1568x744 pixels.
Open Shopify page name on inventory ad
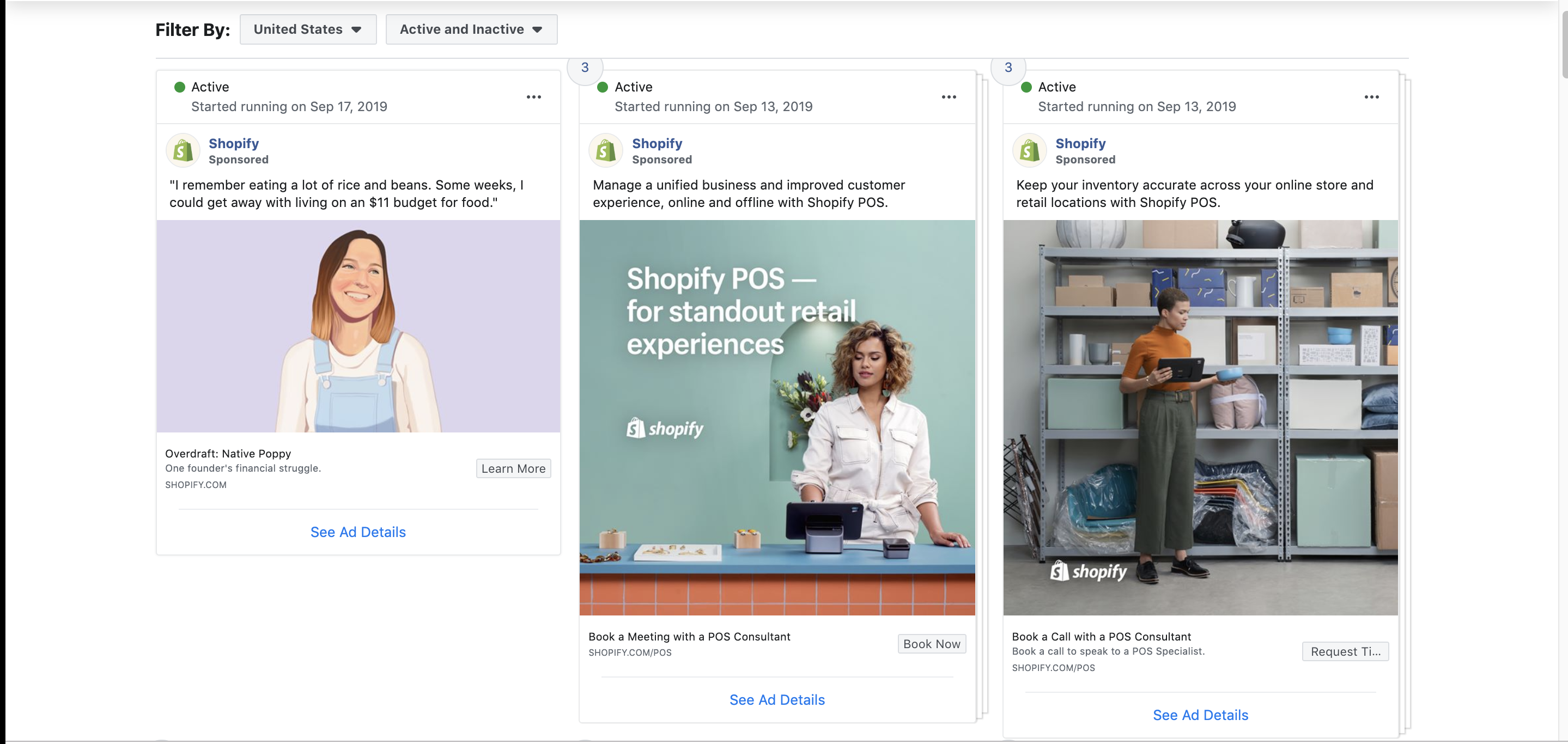pyautogui.click(x=1080, y=144)
